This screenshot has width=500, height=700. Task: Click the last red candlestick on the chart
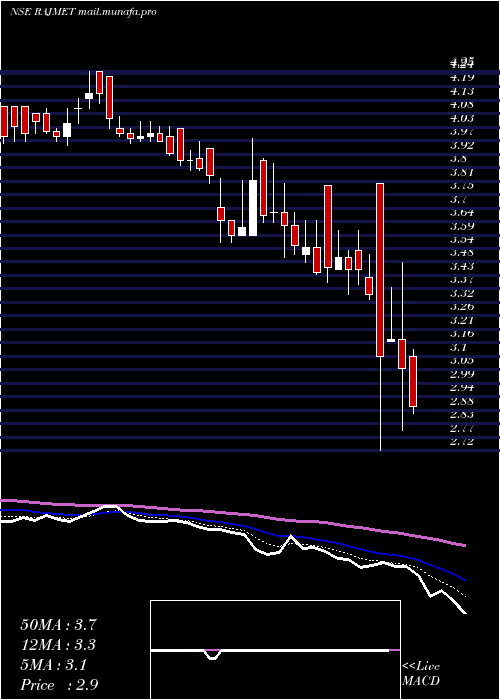(413, 382)
